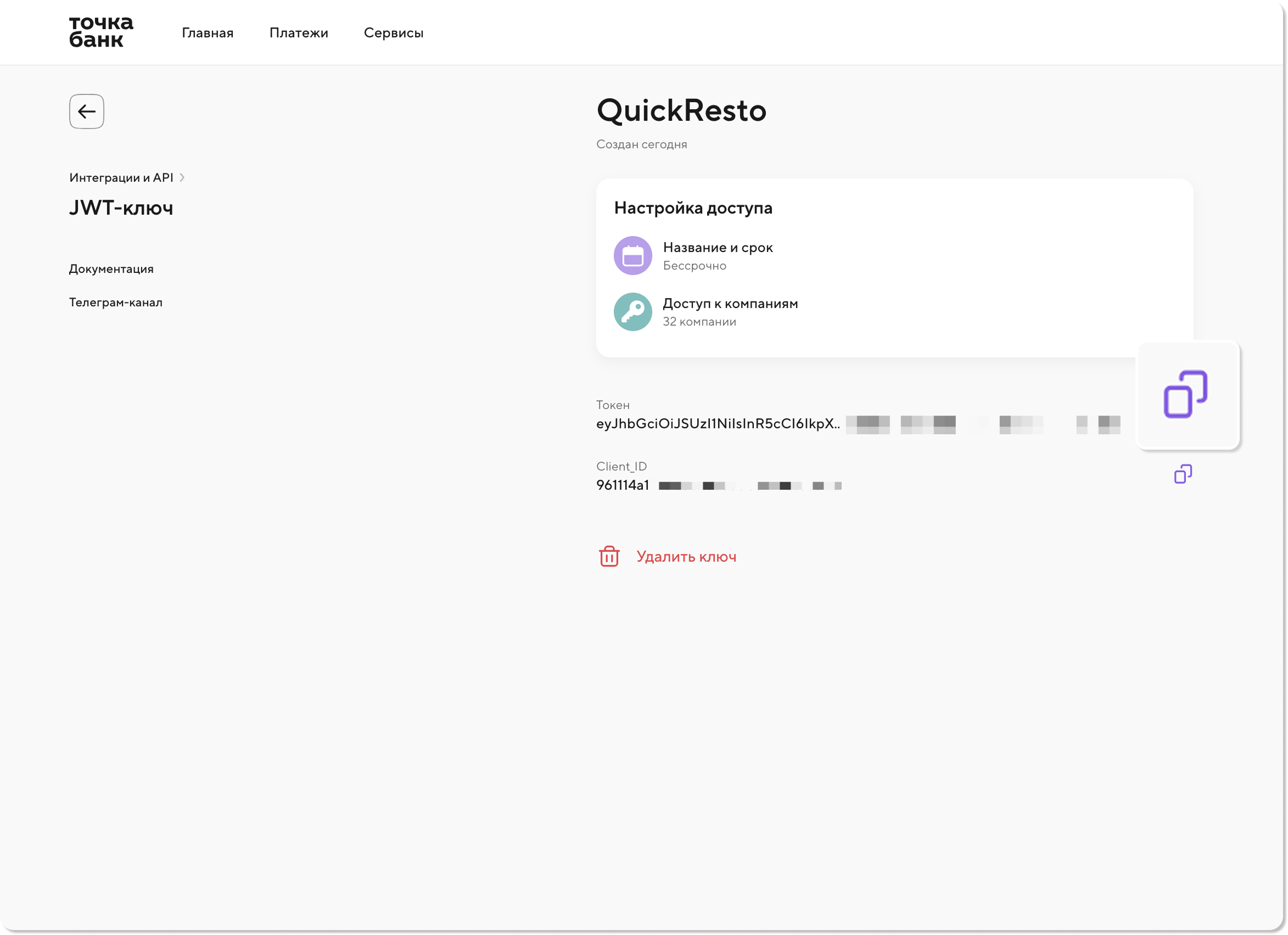The width and height of the screenshot is (1288, 935).
Task: Click the purple calendar icon
Action: pyautogui.click(x=632, y=256)
